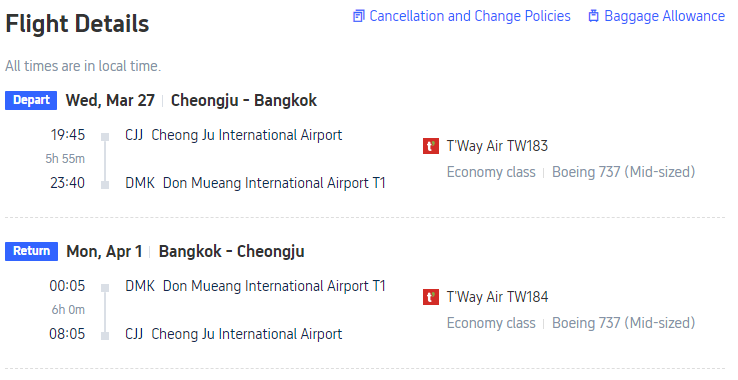Click the blue Return badge

tap(32, 251)
